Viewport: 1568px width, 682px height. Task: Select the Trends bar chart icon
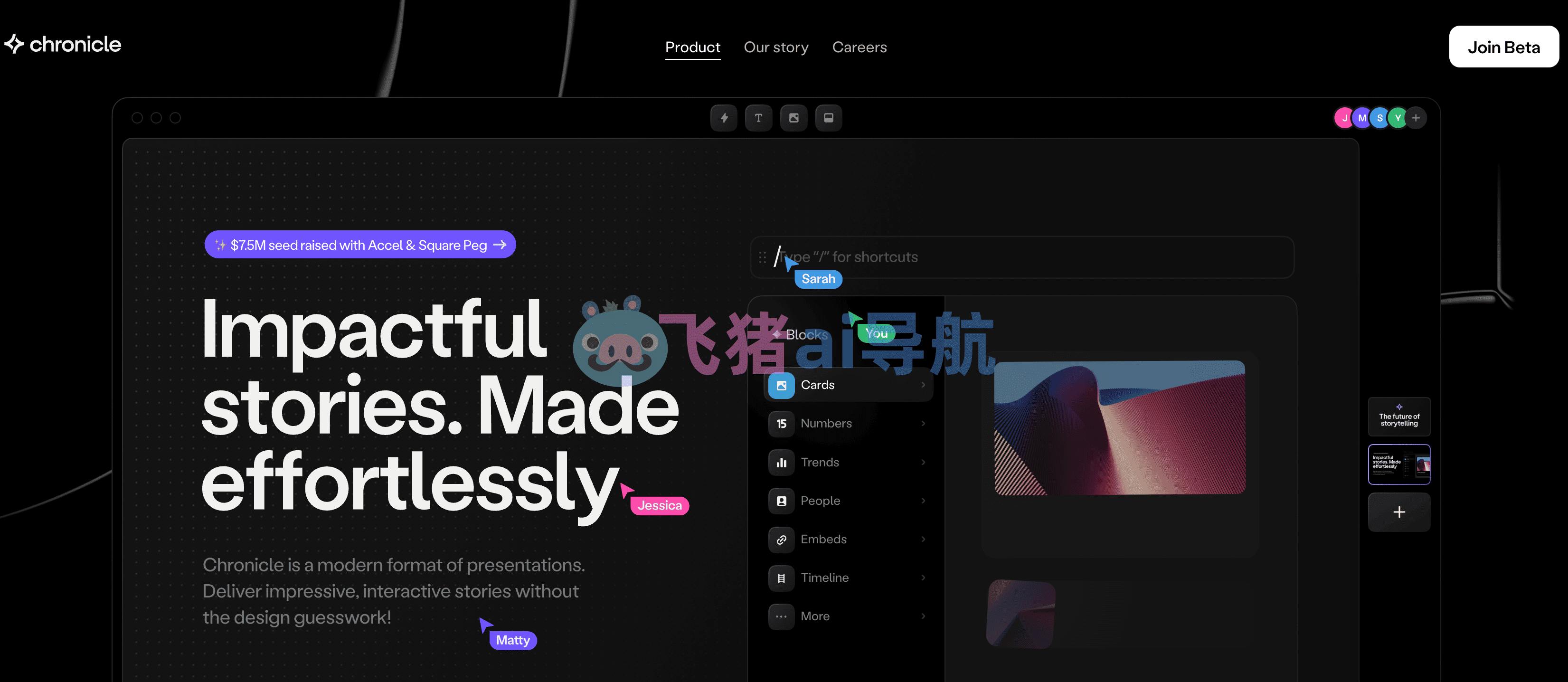[781, 462]
